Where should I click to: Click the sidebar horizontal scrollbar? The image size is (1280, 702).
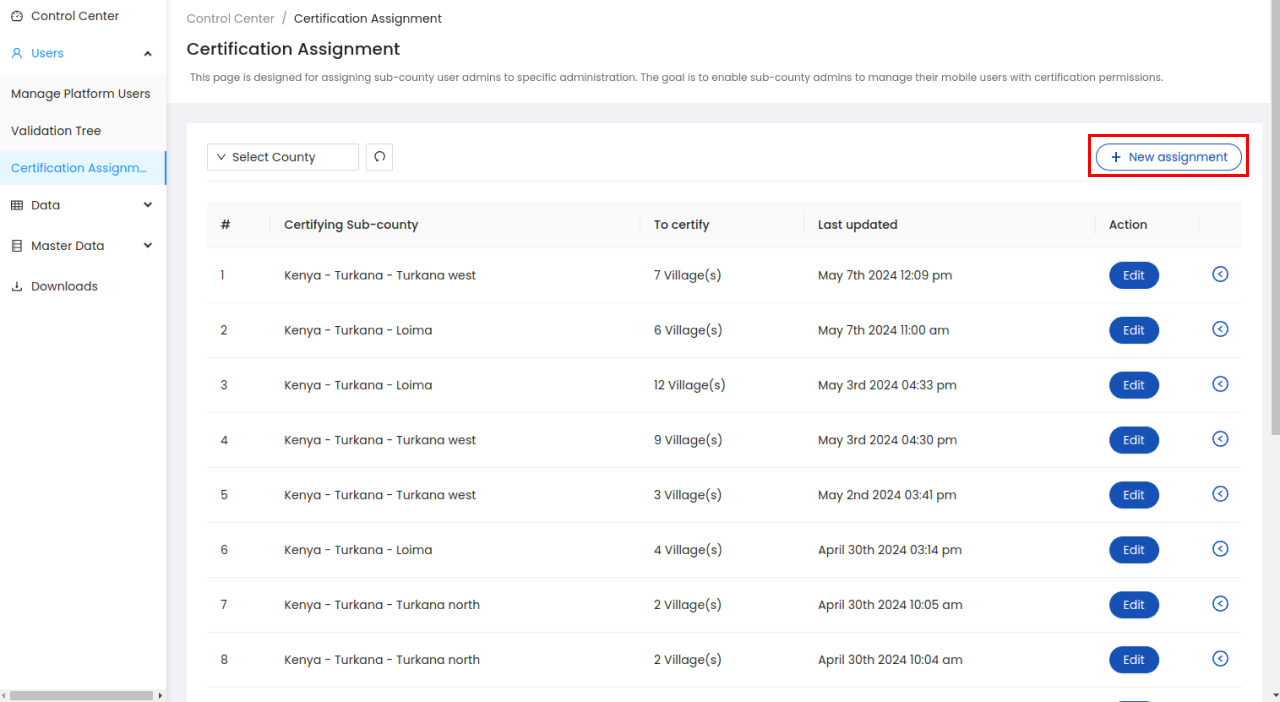(79, 695)
